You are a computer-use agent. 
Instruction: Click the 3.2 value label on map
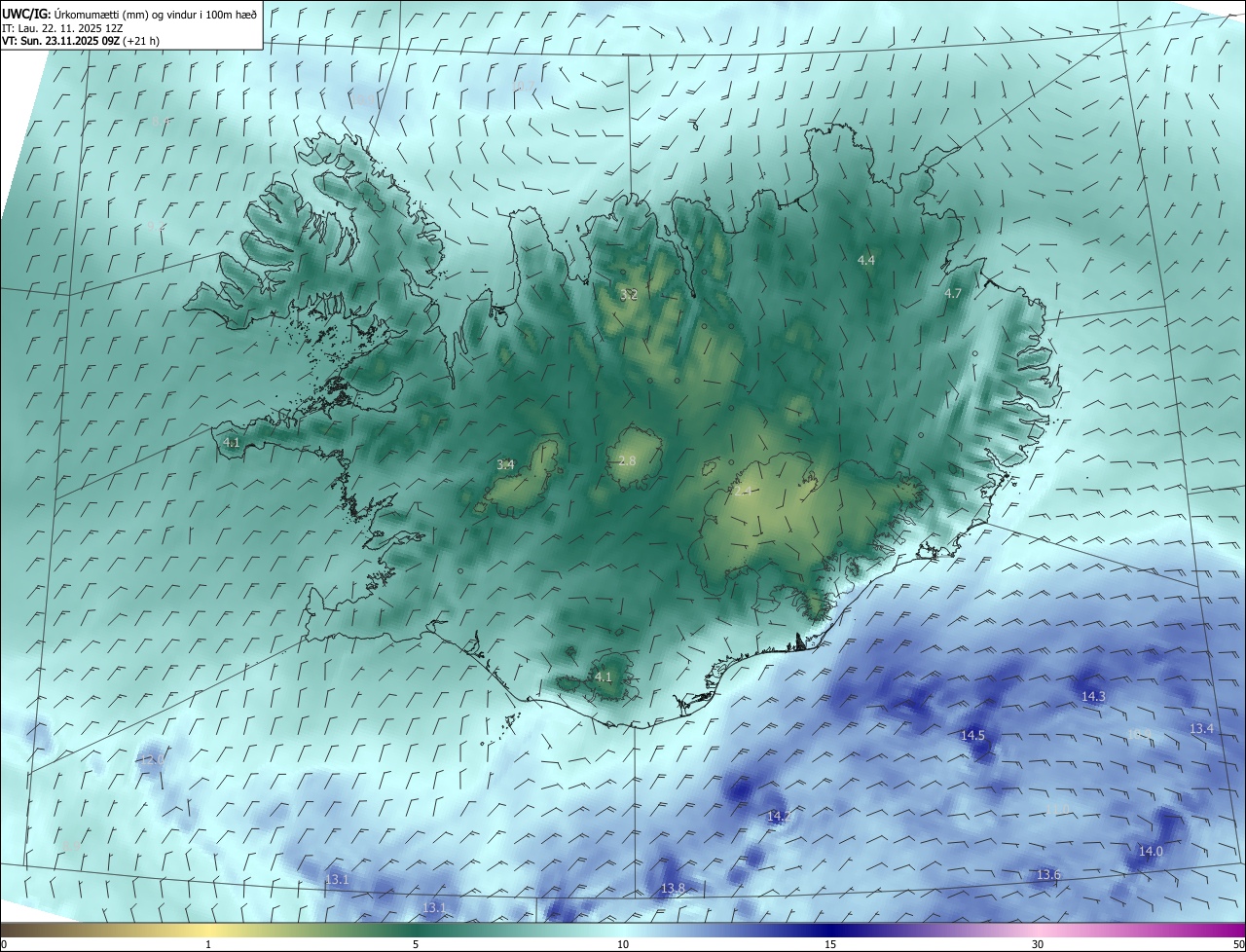[x=629, y=294]
